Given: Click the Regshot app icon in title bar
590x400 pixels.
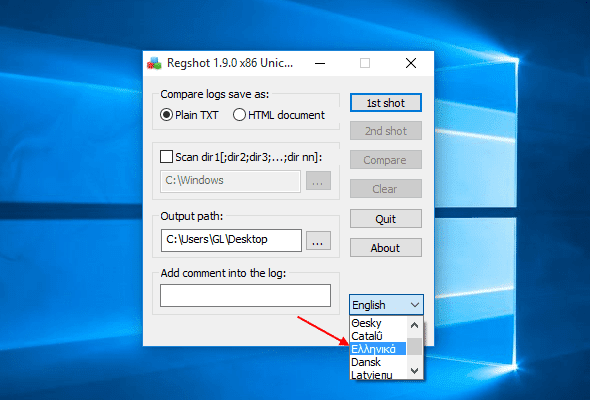Looking at the screenshot, I should click(x=154, y=63).
